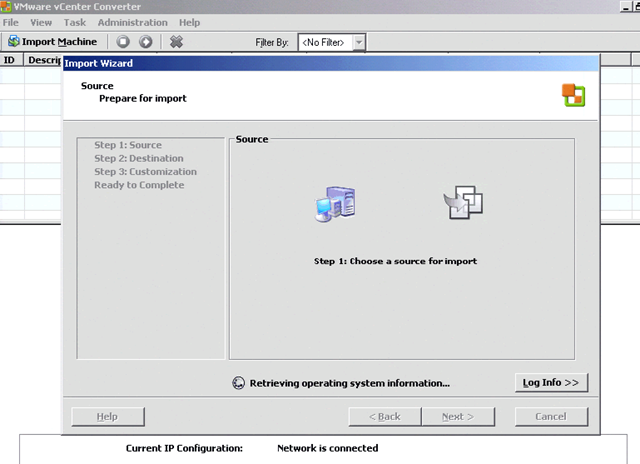Viewport: 640px width, 464px height.
Task: Click the wizard Help button
Action: click(x=108, y=417)
